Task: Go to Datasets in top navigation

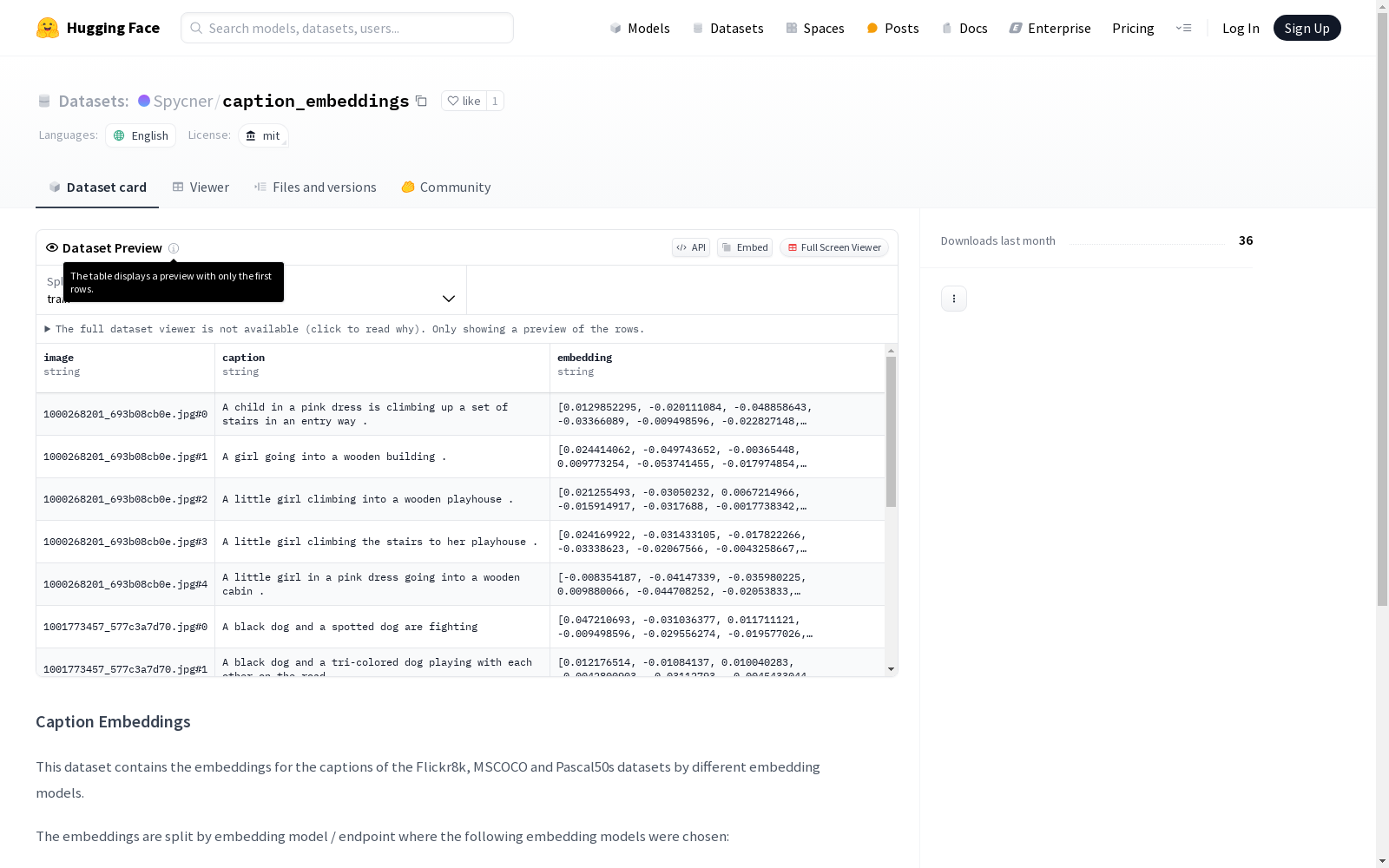Action: [727, 28]
